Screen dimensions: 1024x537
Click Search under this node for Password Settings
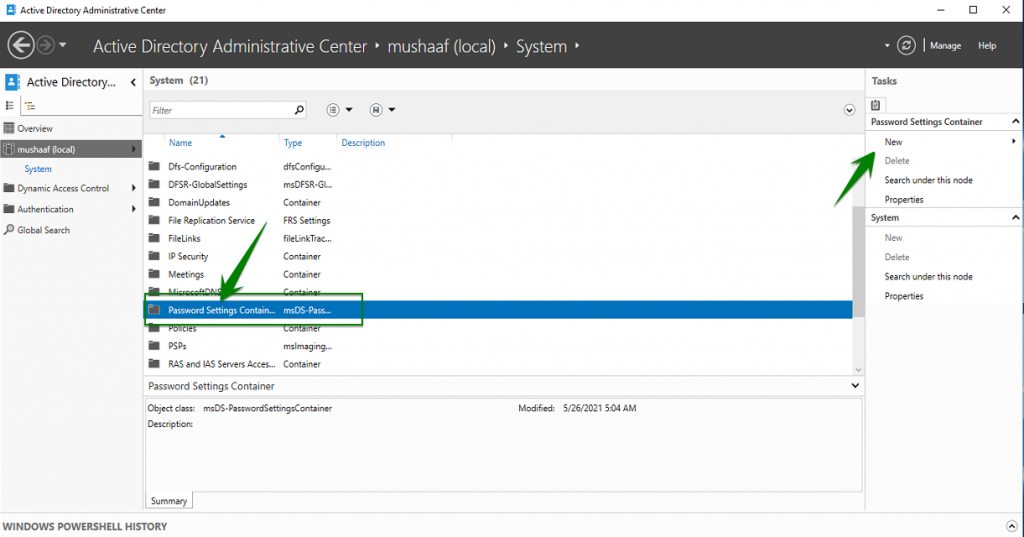tap(928, 180)
